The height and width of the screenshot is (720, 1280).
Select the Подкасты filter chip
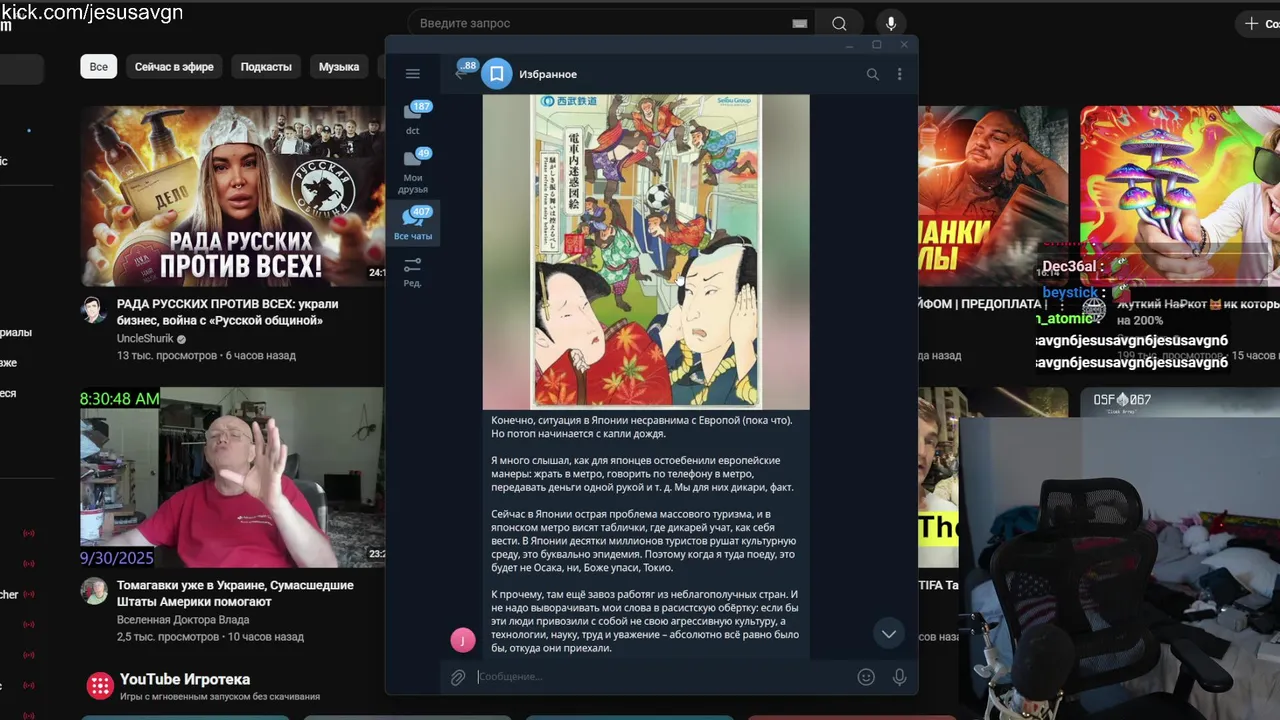tap(266, 67)
